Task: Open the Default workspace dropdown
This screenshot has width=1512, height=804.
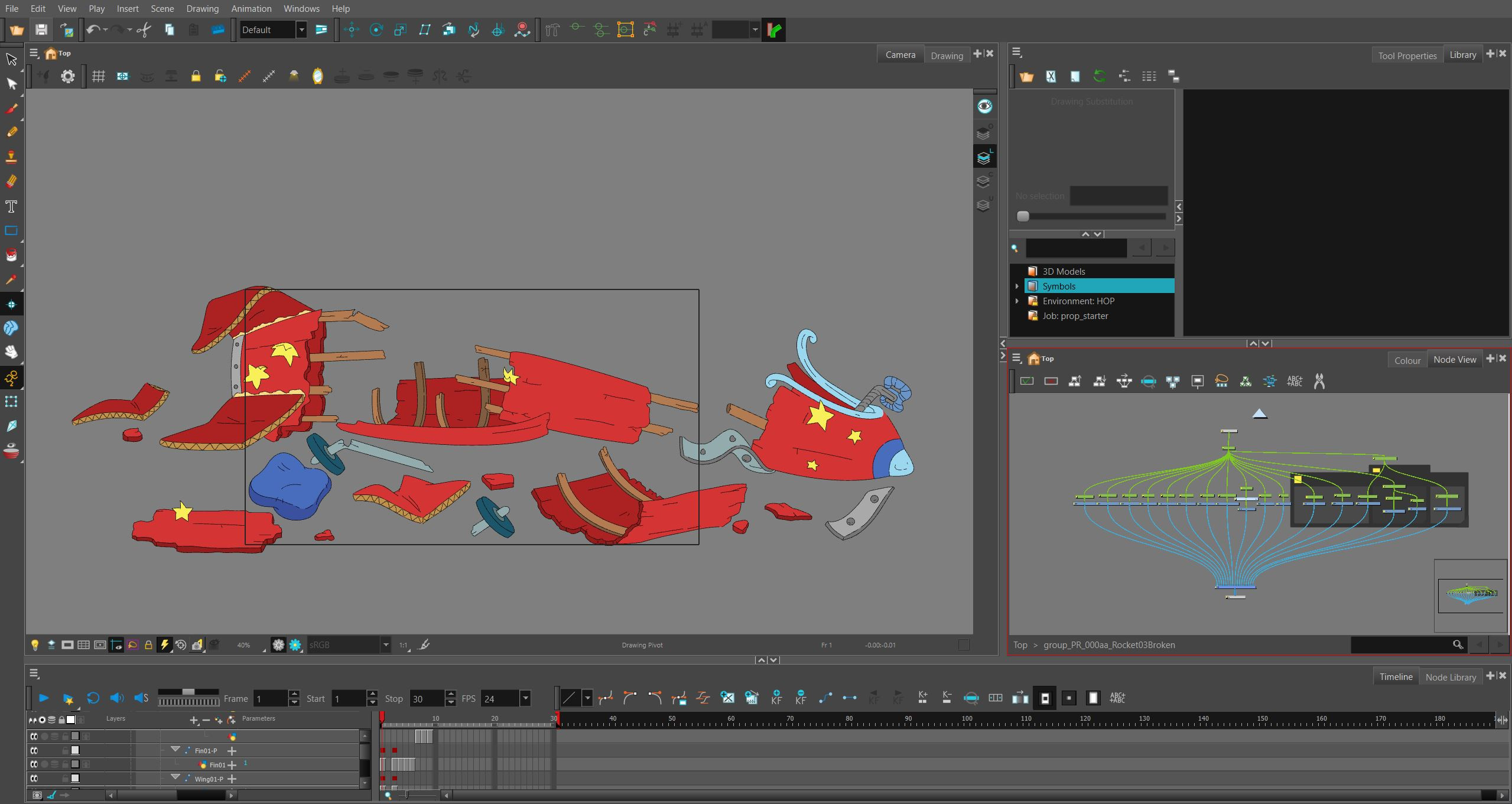Action: point(301,30)
